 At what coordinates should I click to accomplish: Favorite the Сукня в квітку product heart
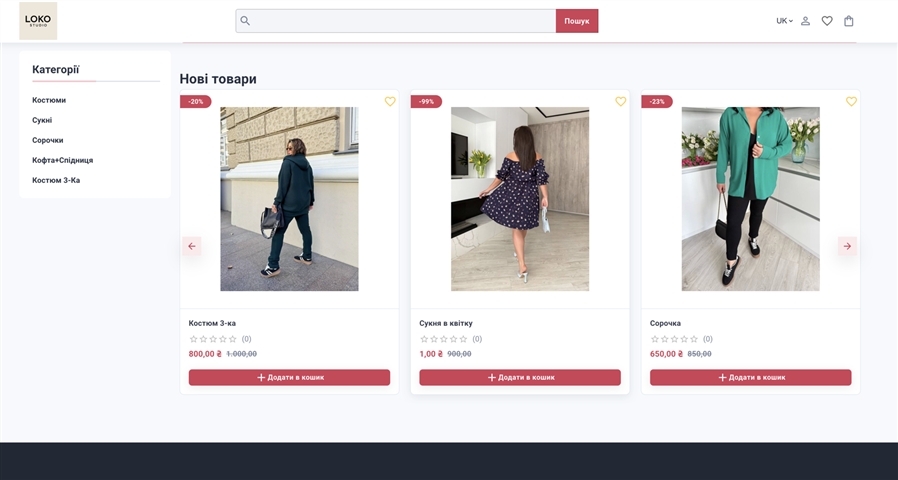620,101
